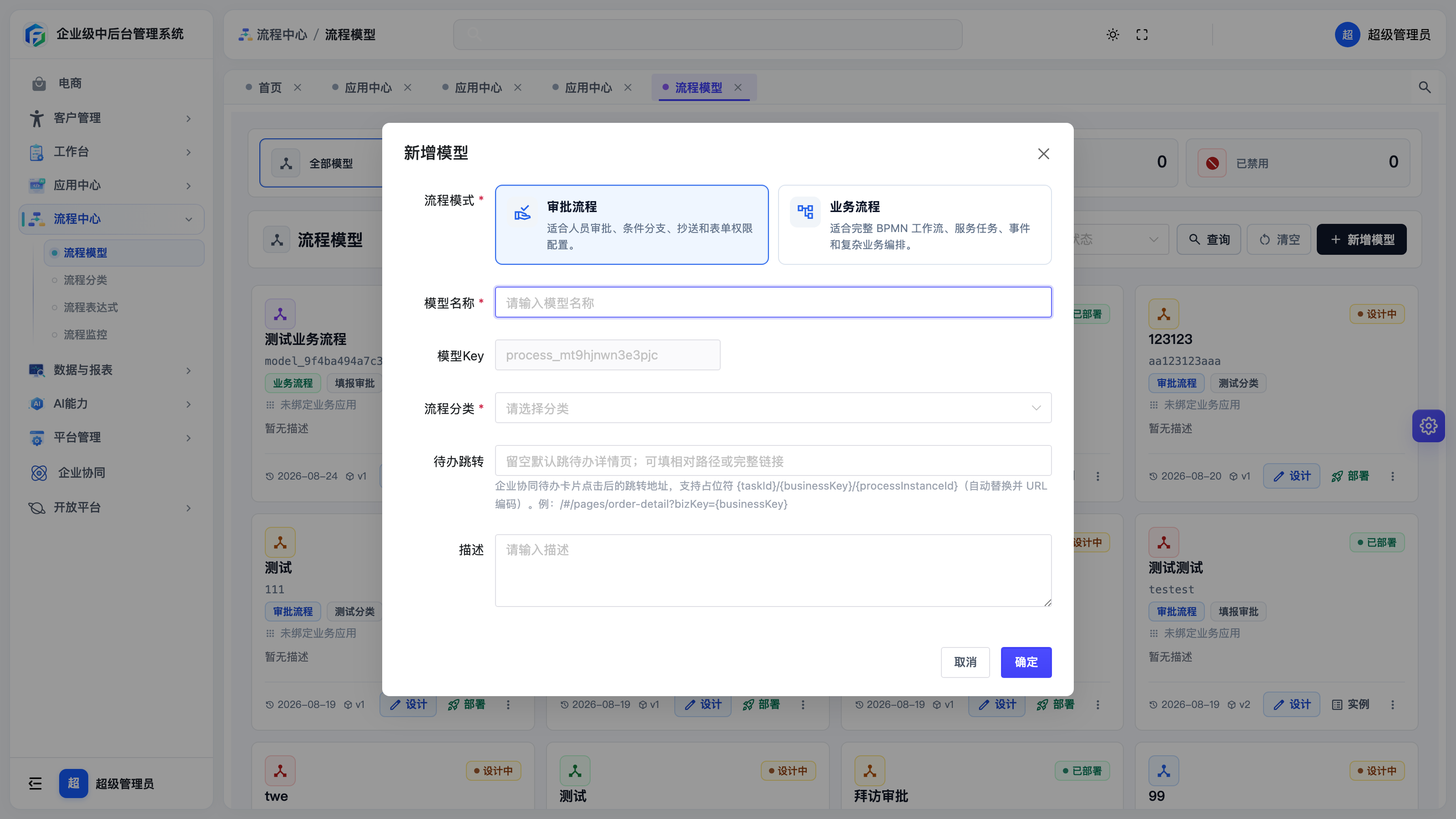1456x819 pixels.
Task: Toggle light/dark theme sun icon
Action: pyautogui.click(x=1112, y=35)
